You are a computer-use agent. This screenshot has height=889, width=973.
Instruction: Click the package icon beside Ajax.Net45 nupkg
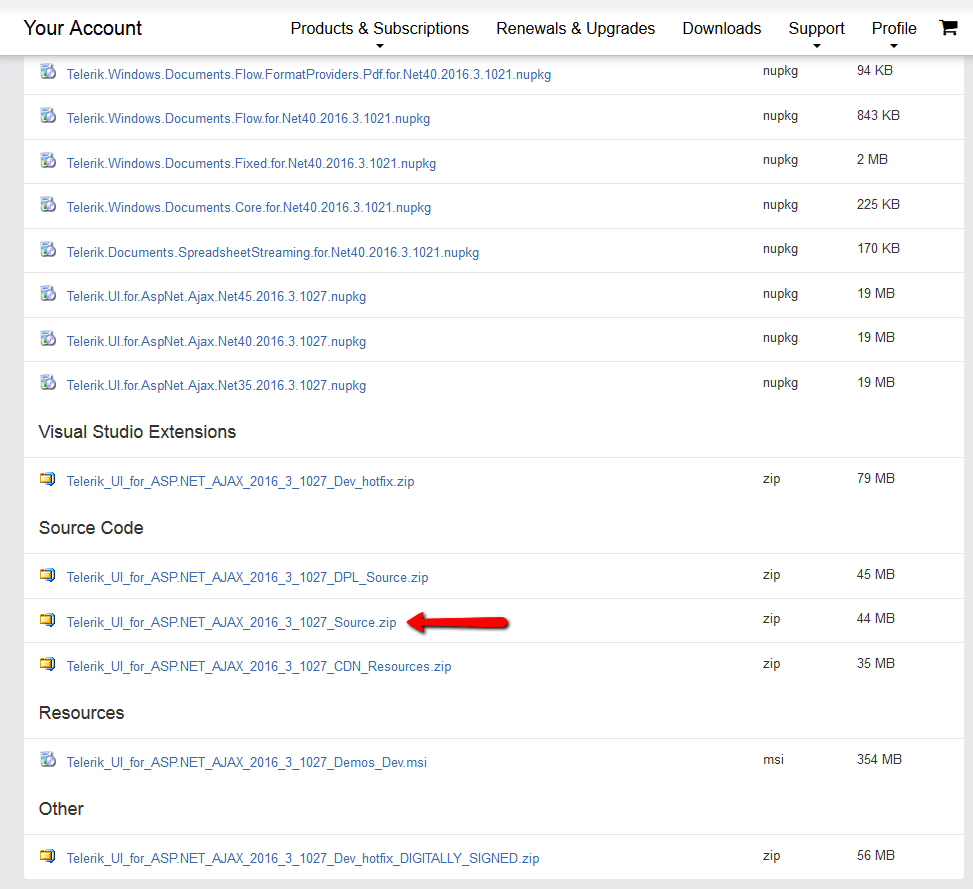pos(48,294)
